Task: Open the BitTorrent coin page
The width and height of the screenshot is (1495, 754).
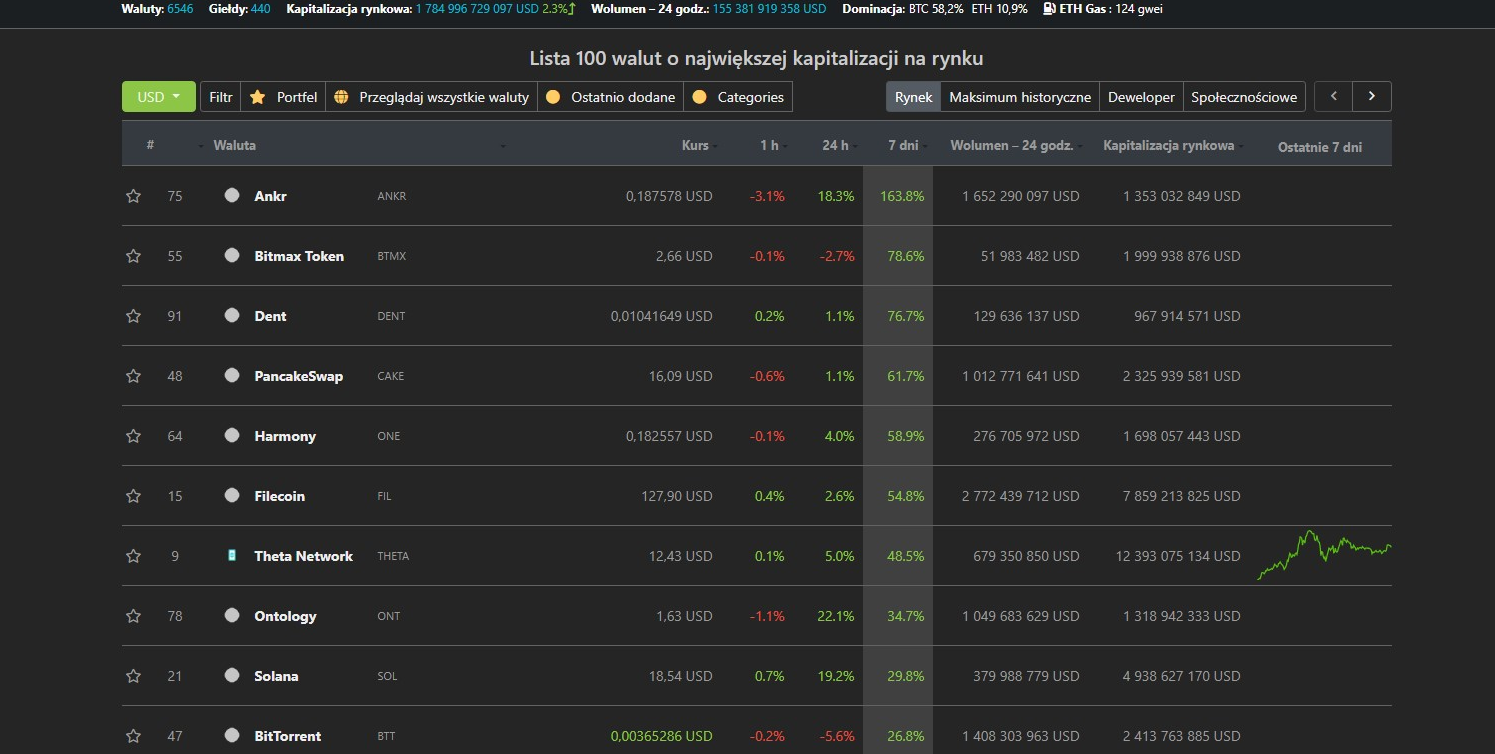Action: [x=287, y=736]
